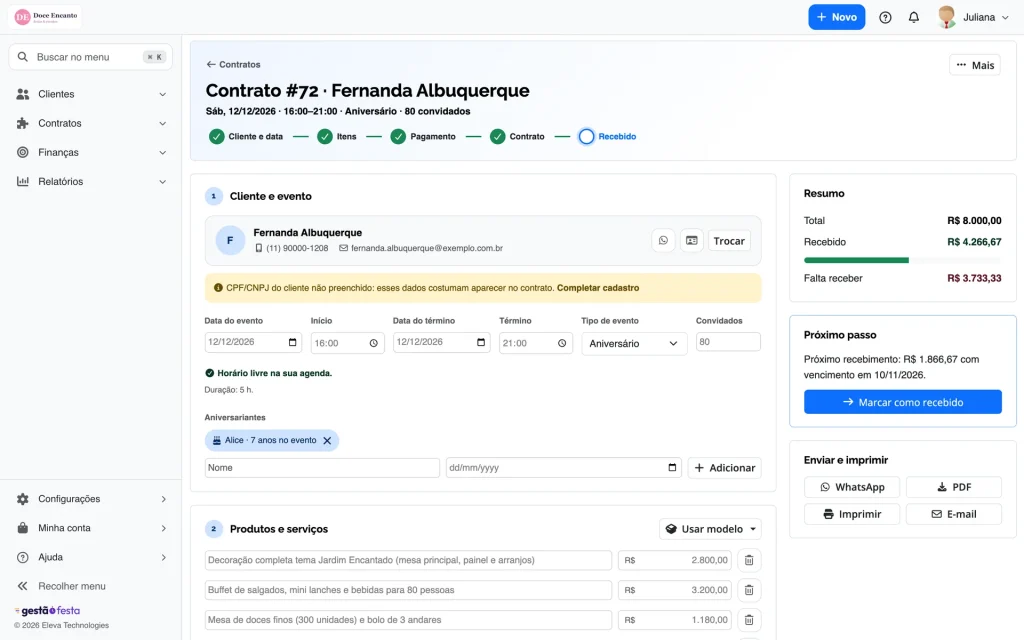Click the Ajuda help icon in sidebar
Viewport: 1024px width, 640px height.
[x=23, y=557]
